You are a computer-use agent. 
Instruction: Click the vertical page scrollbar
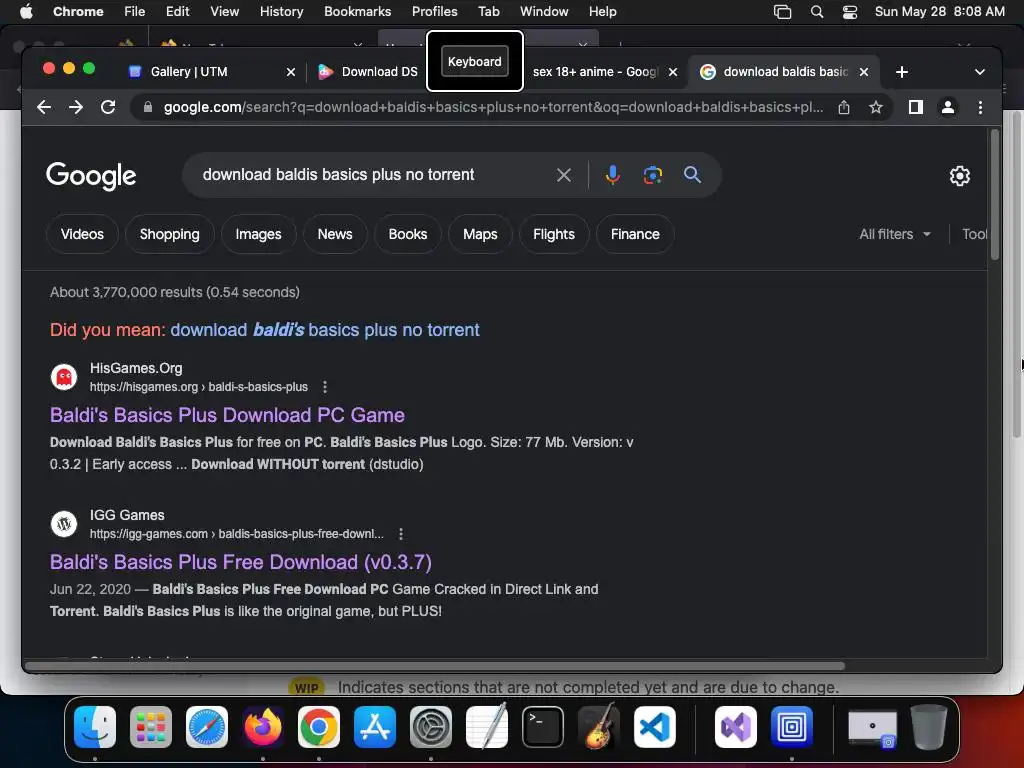click(995, 195)
